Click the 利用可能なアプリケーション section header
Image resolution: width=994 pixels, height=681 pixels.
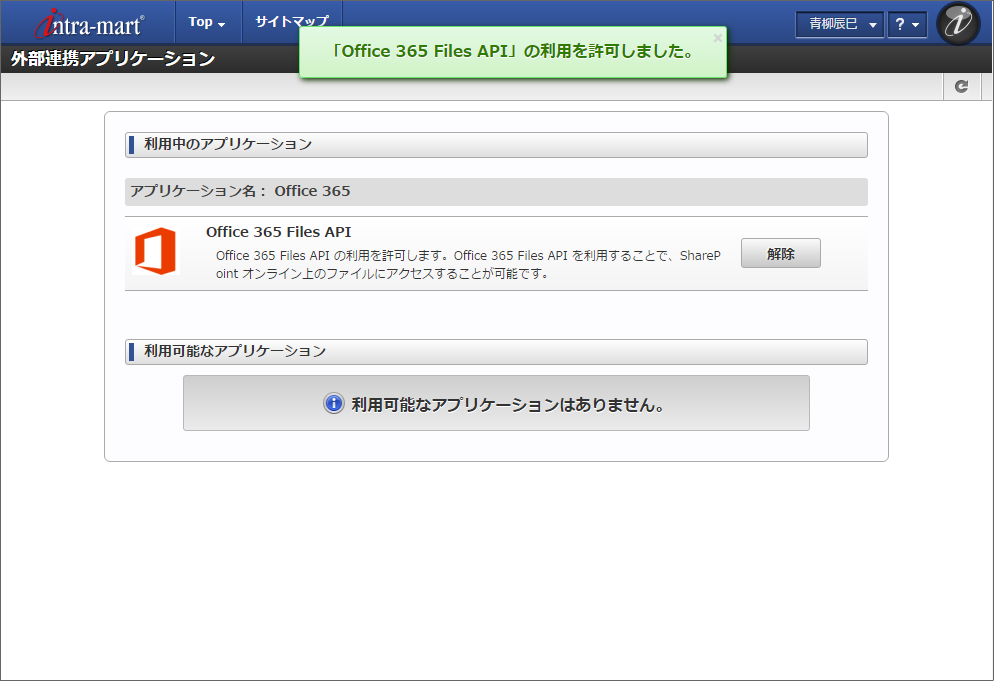496,351
